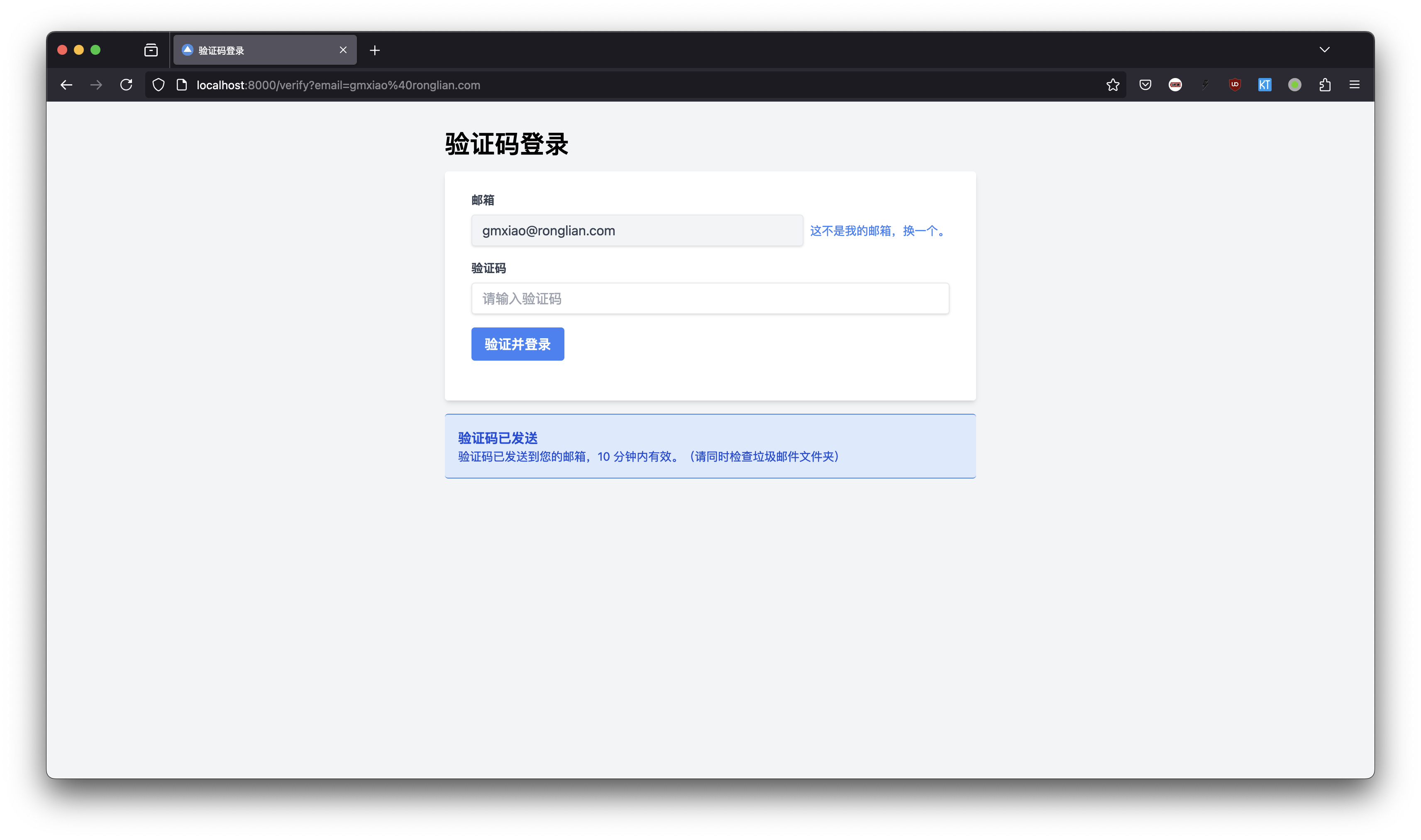
Task: Select the 验证码登录 browser tab
Action: 255,50
